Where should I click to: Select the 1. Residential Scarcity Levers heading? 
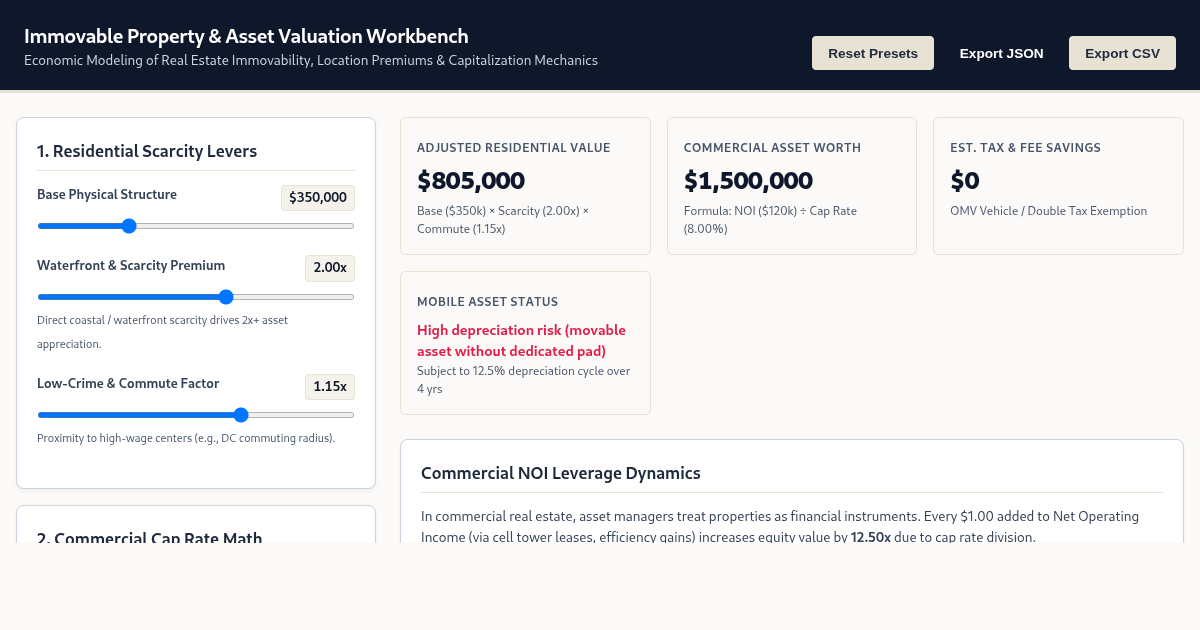click(147, 151)
